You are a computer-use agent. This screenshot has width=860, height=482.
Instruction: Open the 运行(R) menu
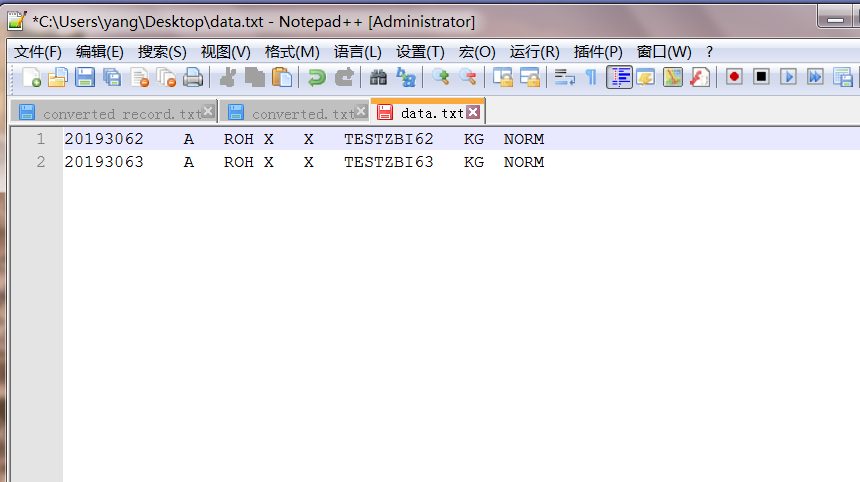pyautogui.click(x=534, y=52)
